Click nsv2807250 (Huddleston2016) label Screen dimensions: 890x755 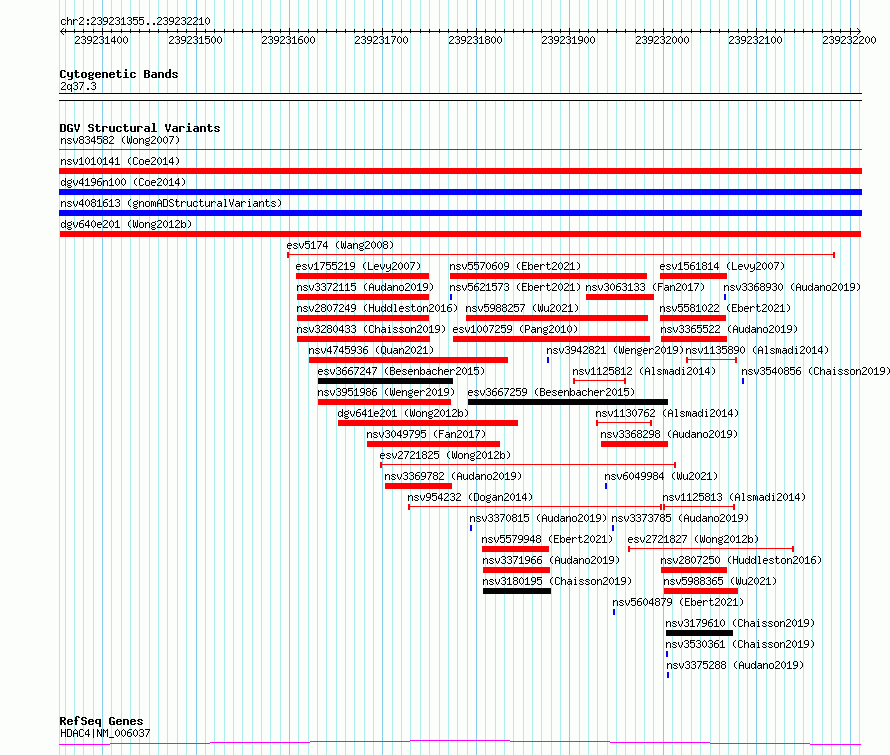tap(741, 560)
